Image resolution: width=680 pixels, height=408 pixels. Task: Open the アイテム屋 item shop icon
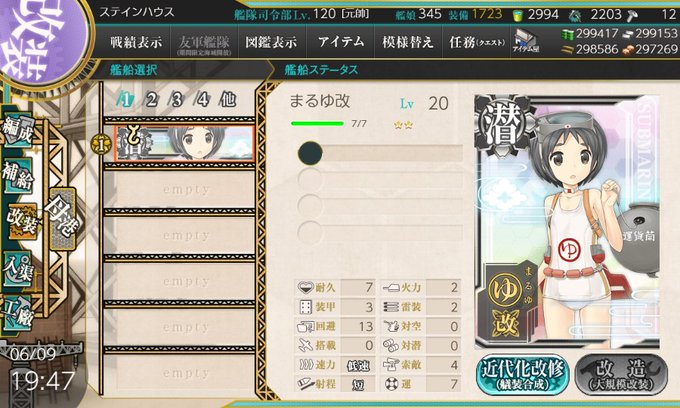[526, 42]
